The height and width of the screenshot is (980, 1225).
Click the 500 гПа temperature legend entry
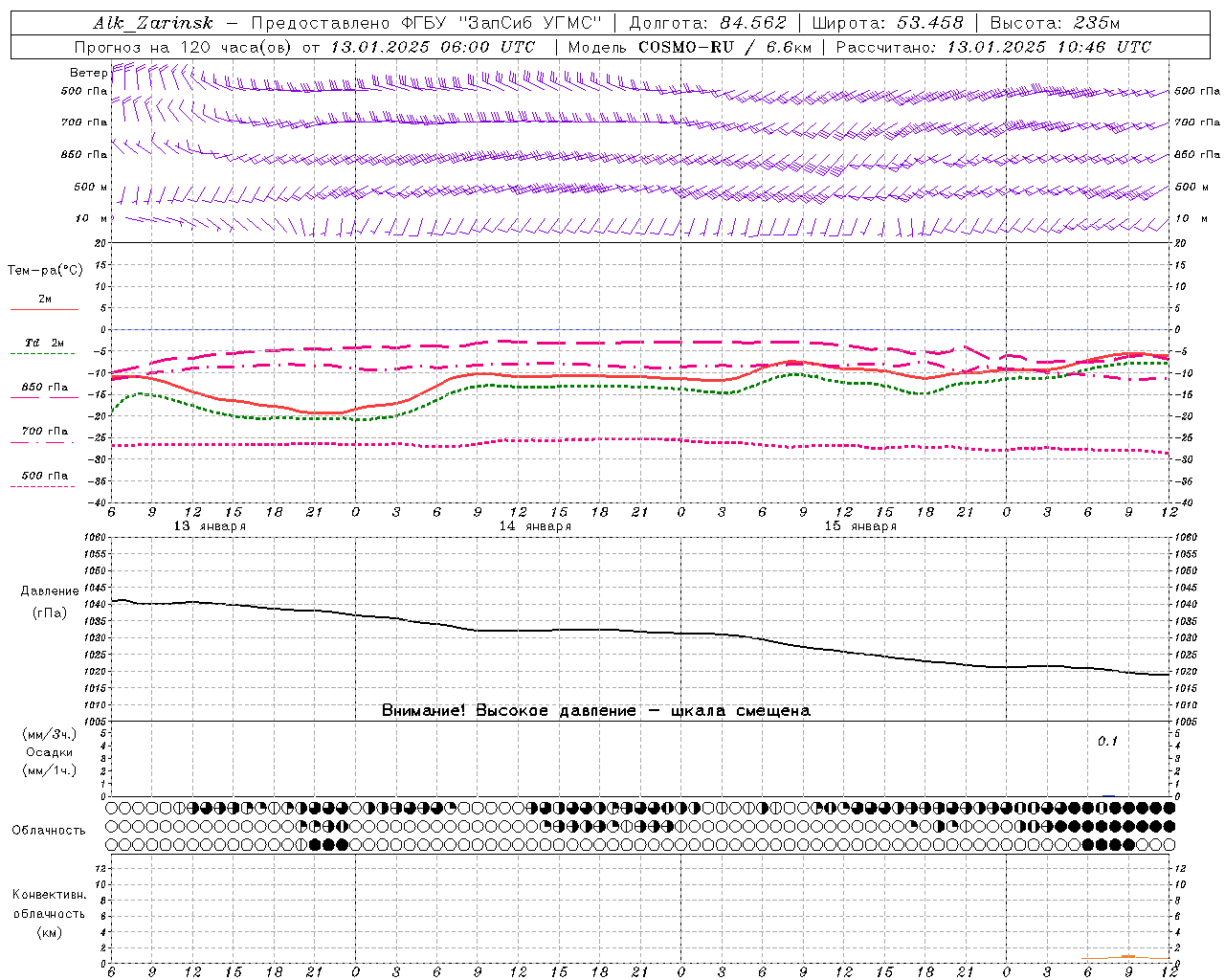45,476
